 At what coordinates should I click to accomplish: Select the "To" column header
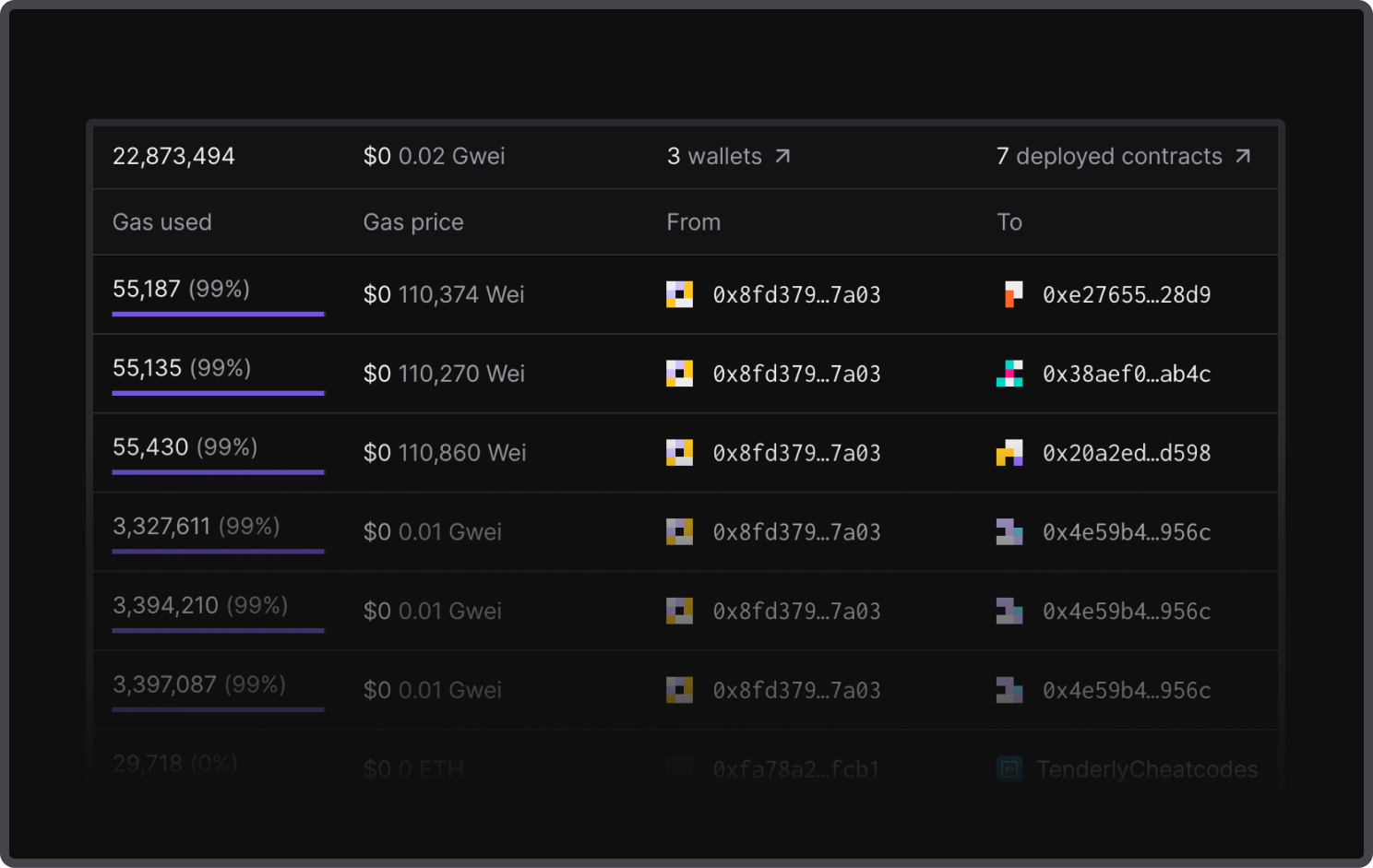click(x=1009, y=222)
